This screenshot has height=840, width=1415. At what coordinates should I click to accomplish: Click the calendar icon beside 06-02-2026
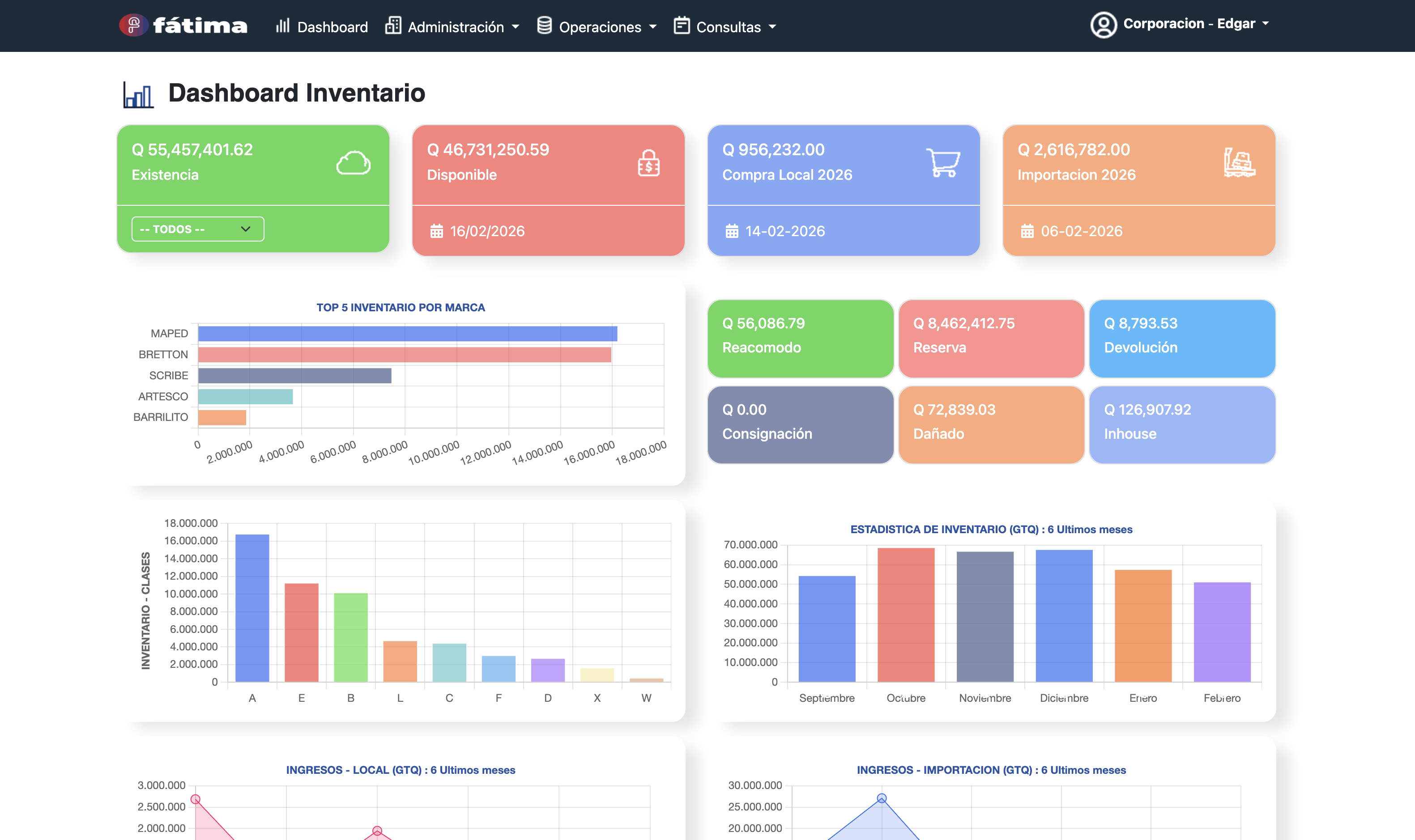point(1027,231)
